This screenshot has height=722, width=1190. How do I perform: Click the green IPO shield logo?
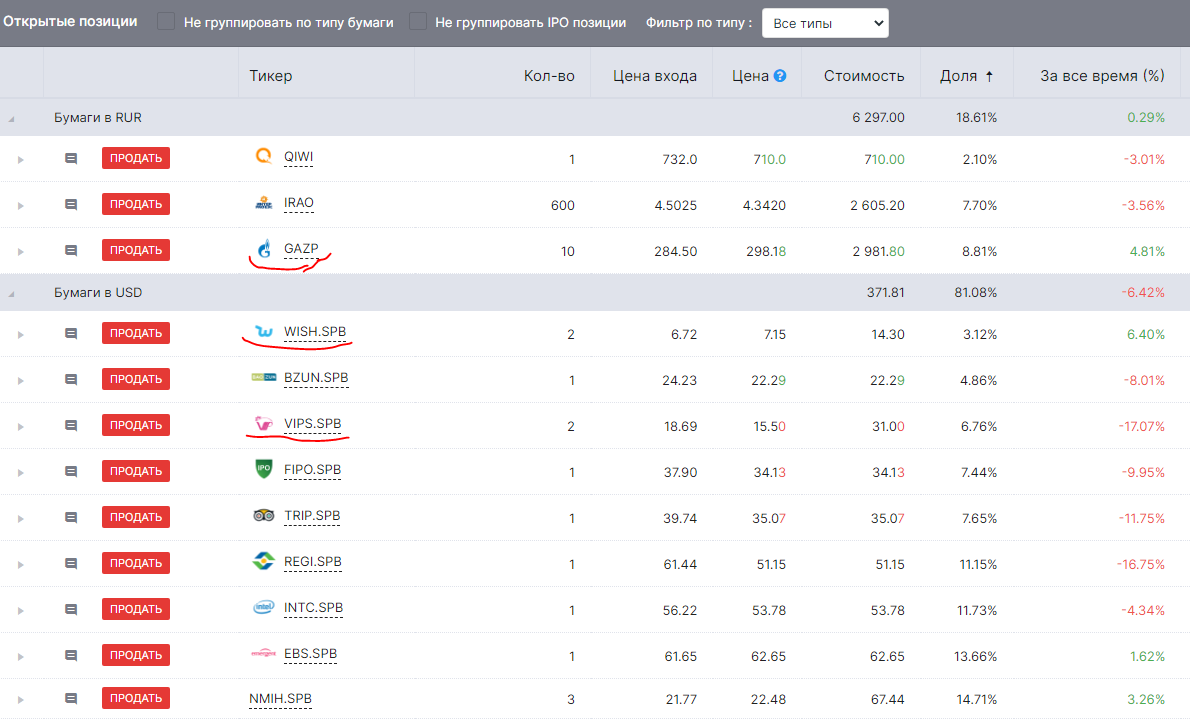click(263, 468)
